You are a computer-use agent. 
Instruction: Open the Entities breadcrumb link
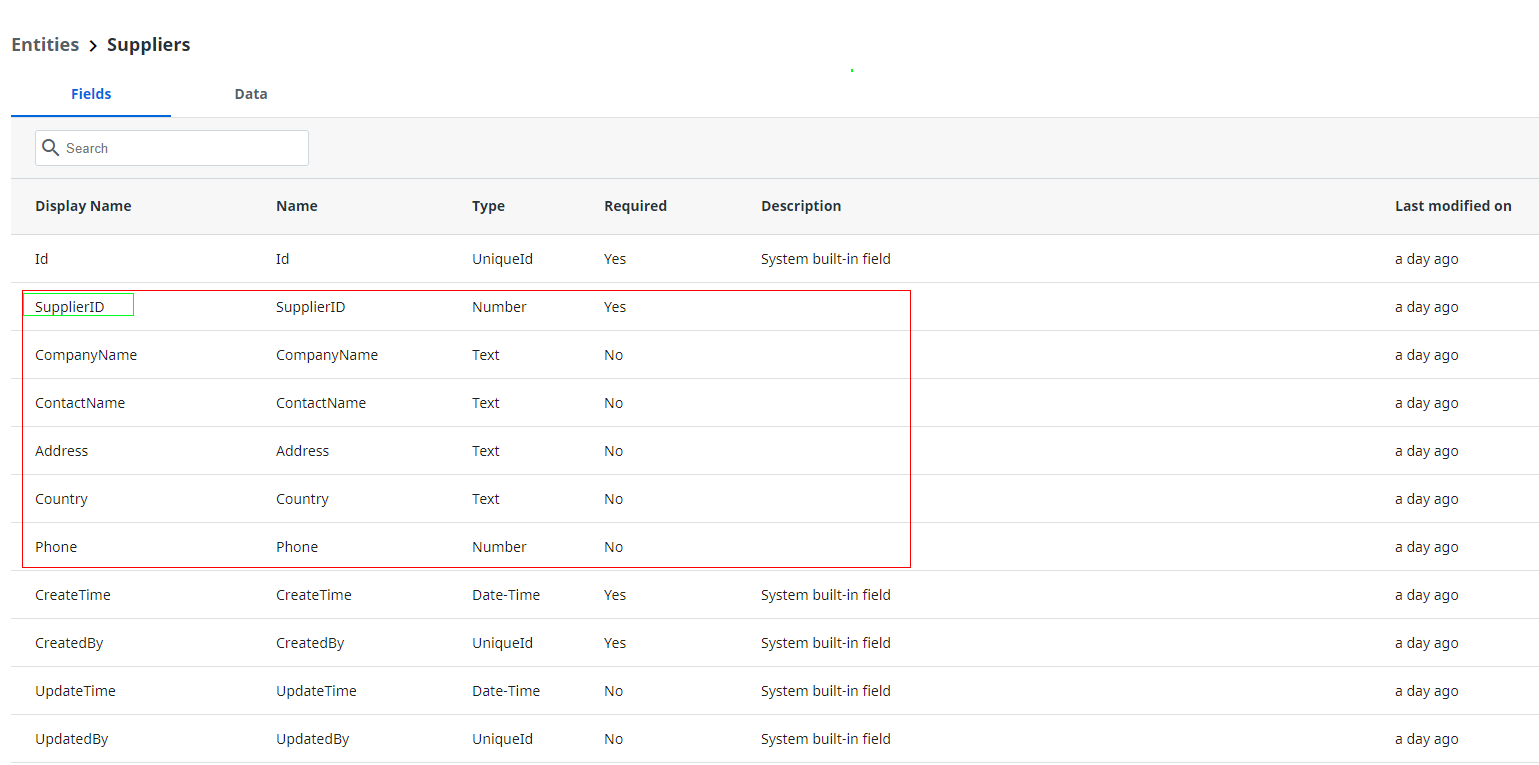click(45, 44)
